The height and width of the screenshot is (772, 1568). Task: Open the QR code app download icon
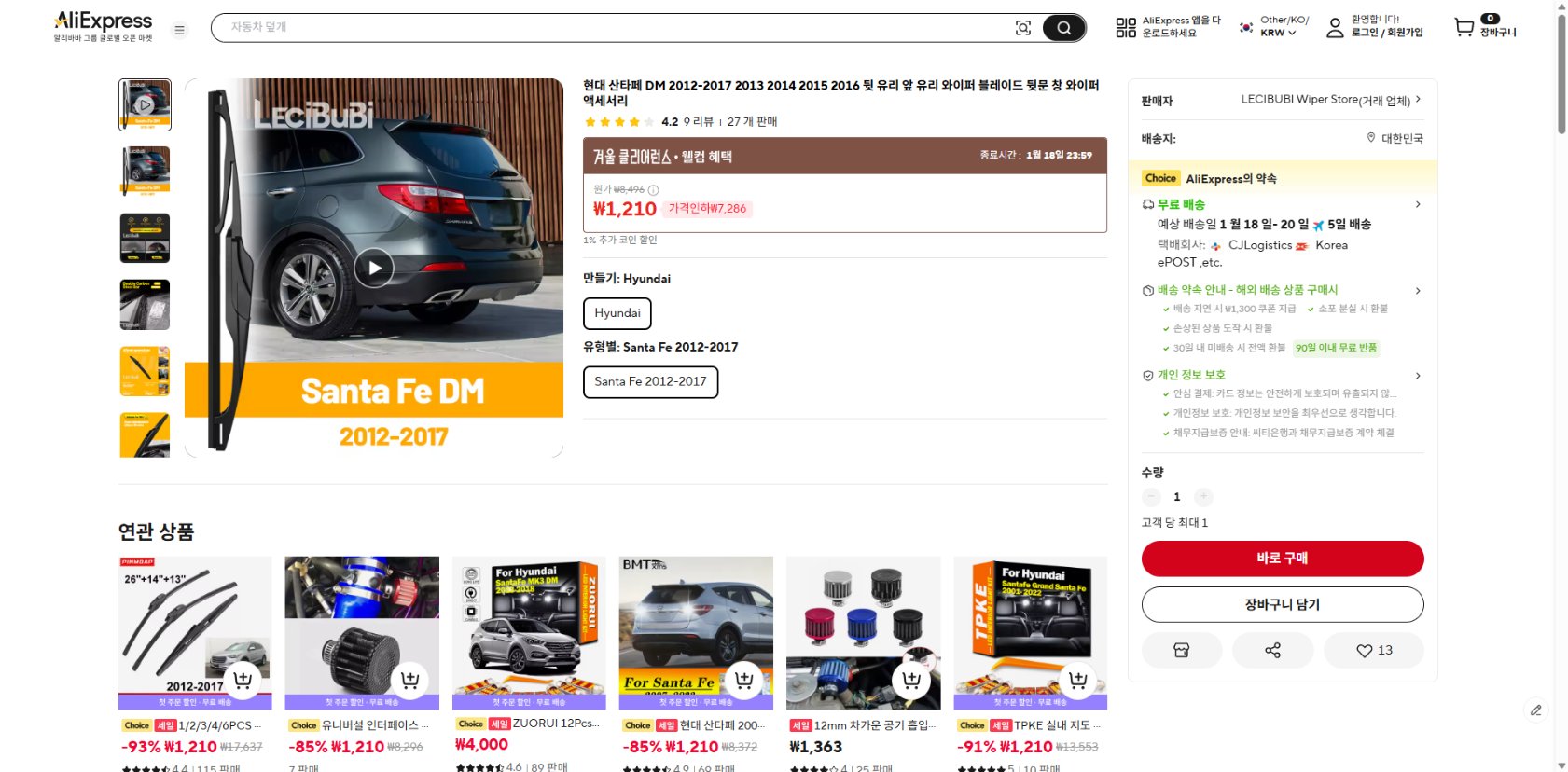click(x=1126, y=28)
